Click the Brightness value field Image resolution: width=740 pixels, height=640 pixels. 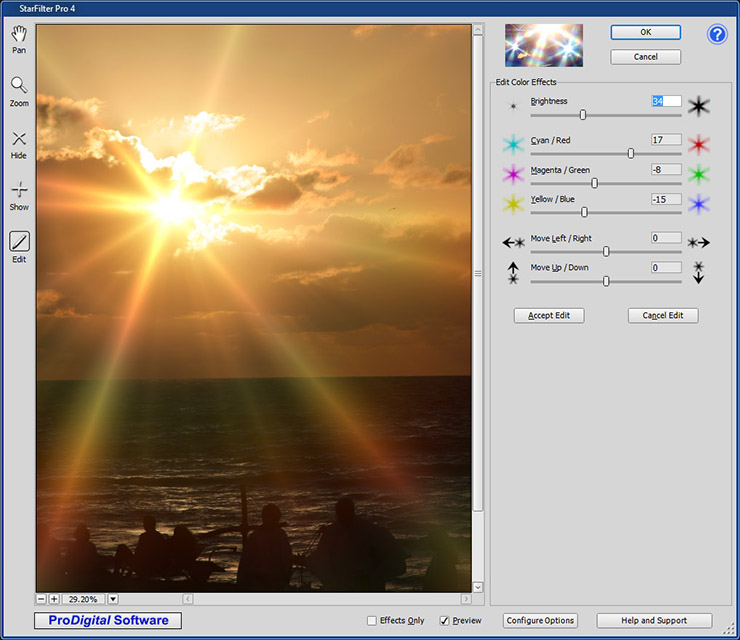tap(666, 101)
